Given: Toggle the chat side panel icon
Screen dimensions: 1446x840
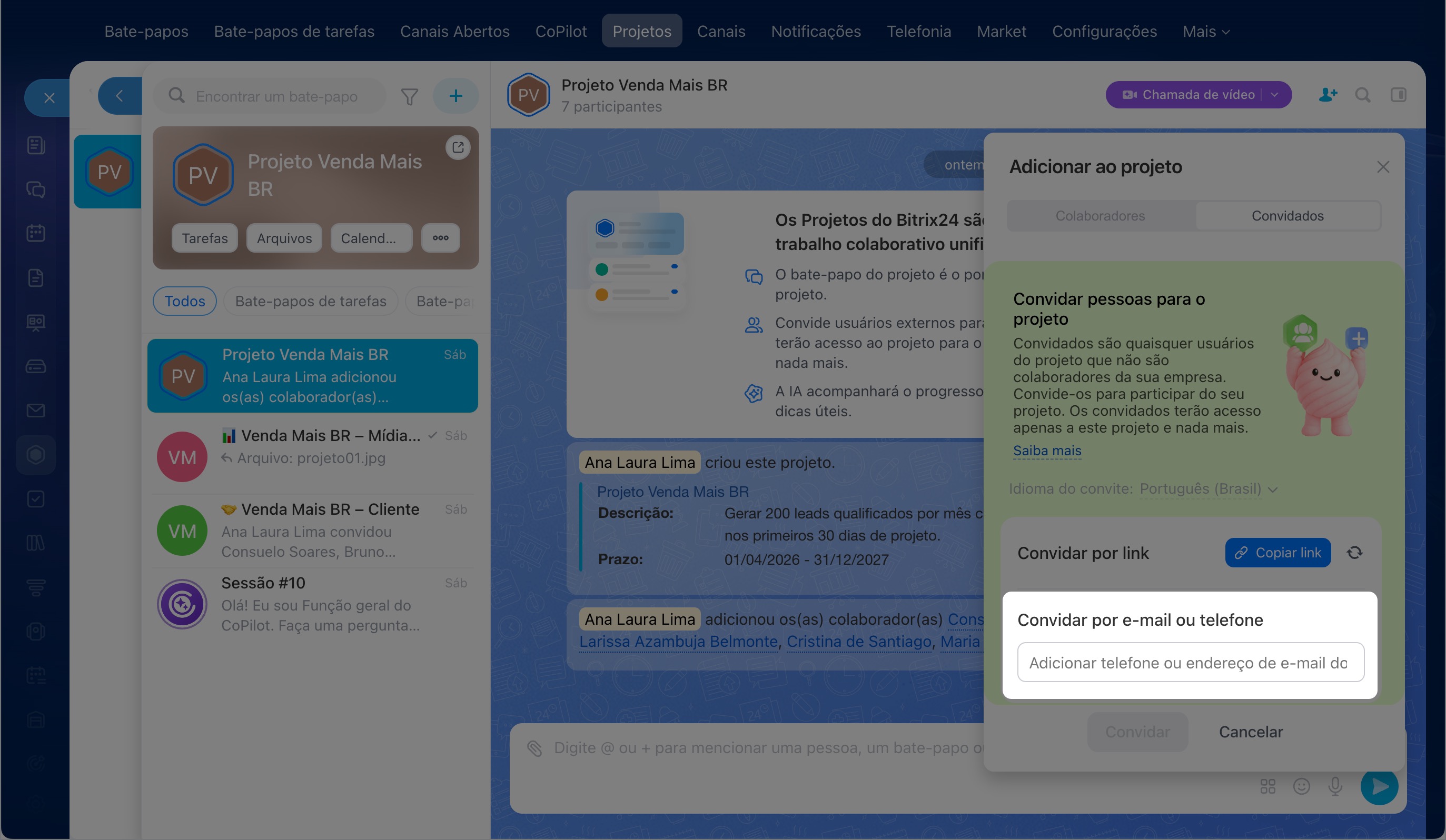Looking at the screenshot, I should point(1399,95).
